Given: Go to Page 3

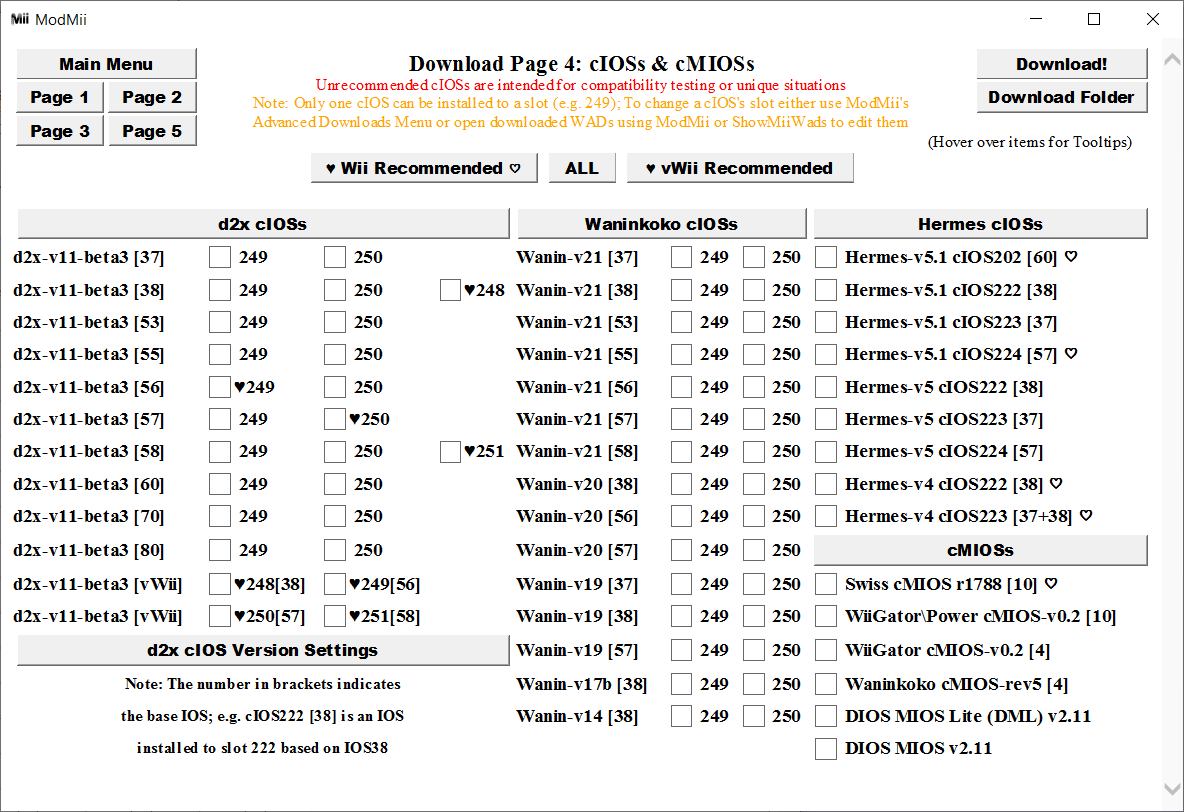Looking at the screenshot, I should click(x=60, y=131).
